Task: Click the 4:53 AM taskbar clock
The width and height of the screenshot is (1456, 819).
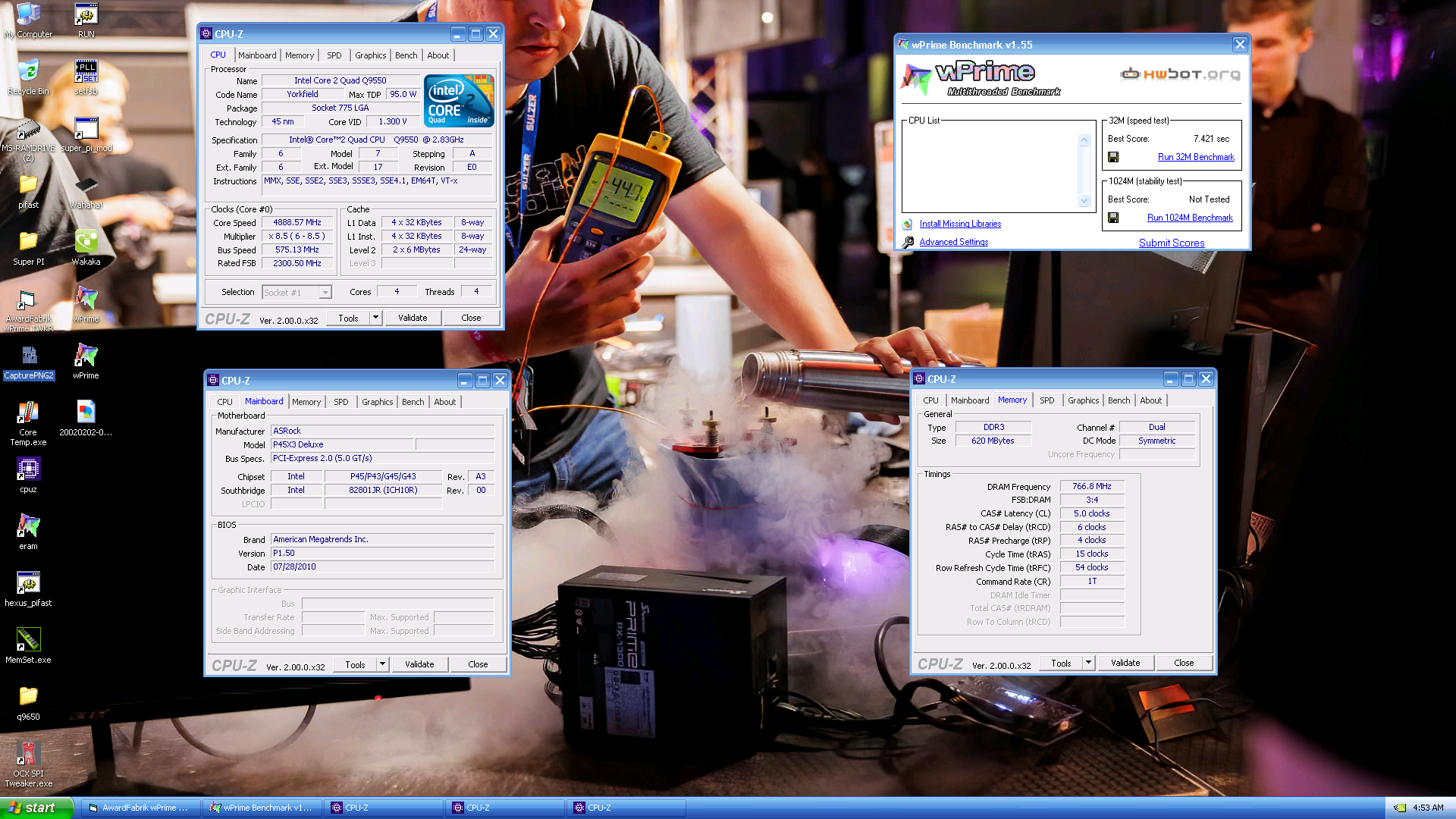Action: click(1428, 808)
